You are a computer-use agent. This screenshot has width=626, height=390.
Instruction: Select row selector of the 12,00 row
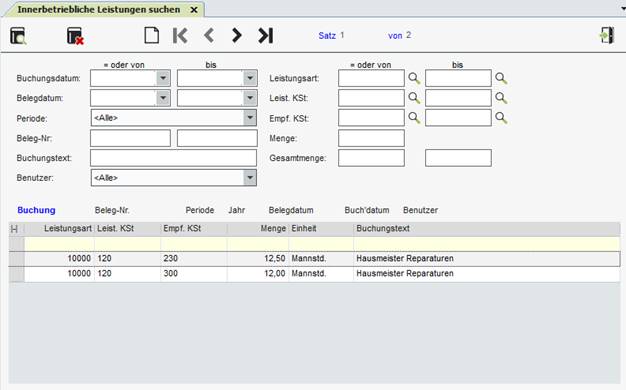17,274
